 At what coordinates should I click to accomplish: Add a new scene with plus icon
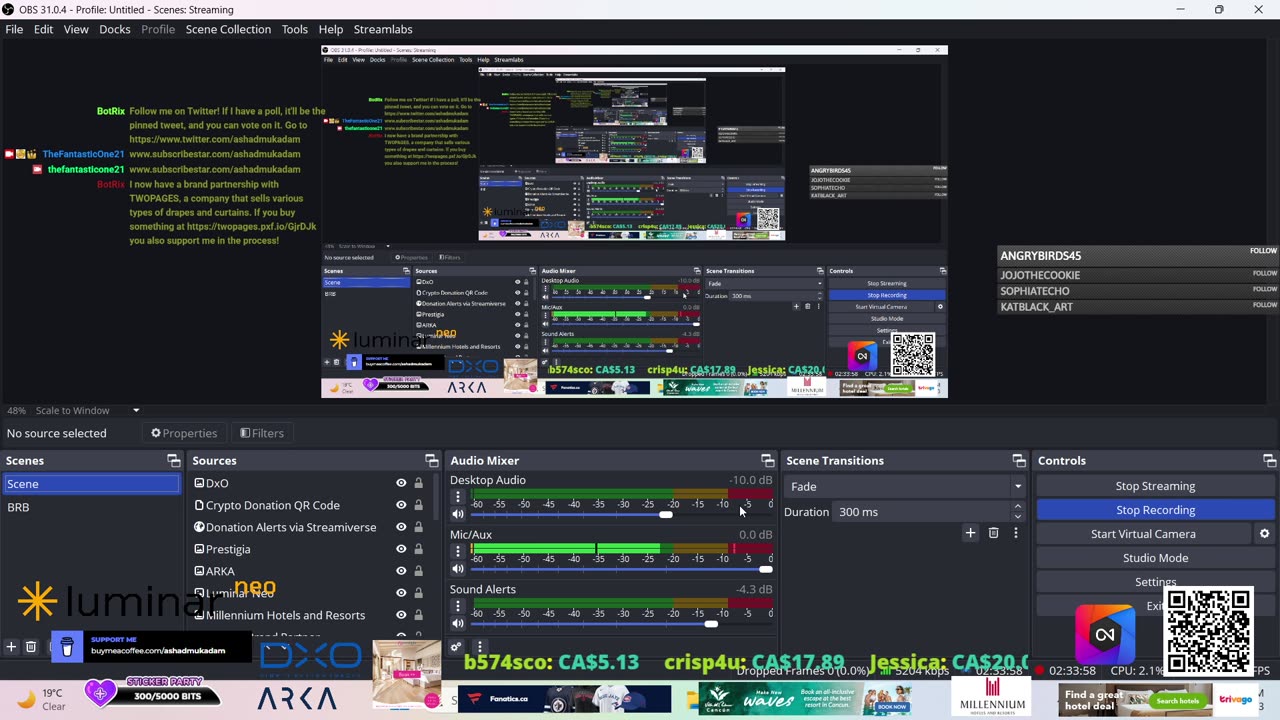pyautogui.click(x=11, y=647)
